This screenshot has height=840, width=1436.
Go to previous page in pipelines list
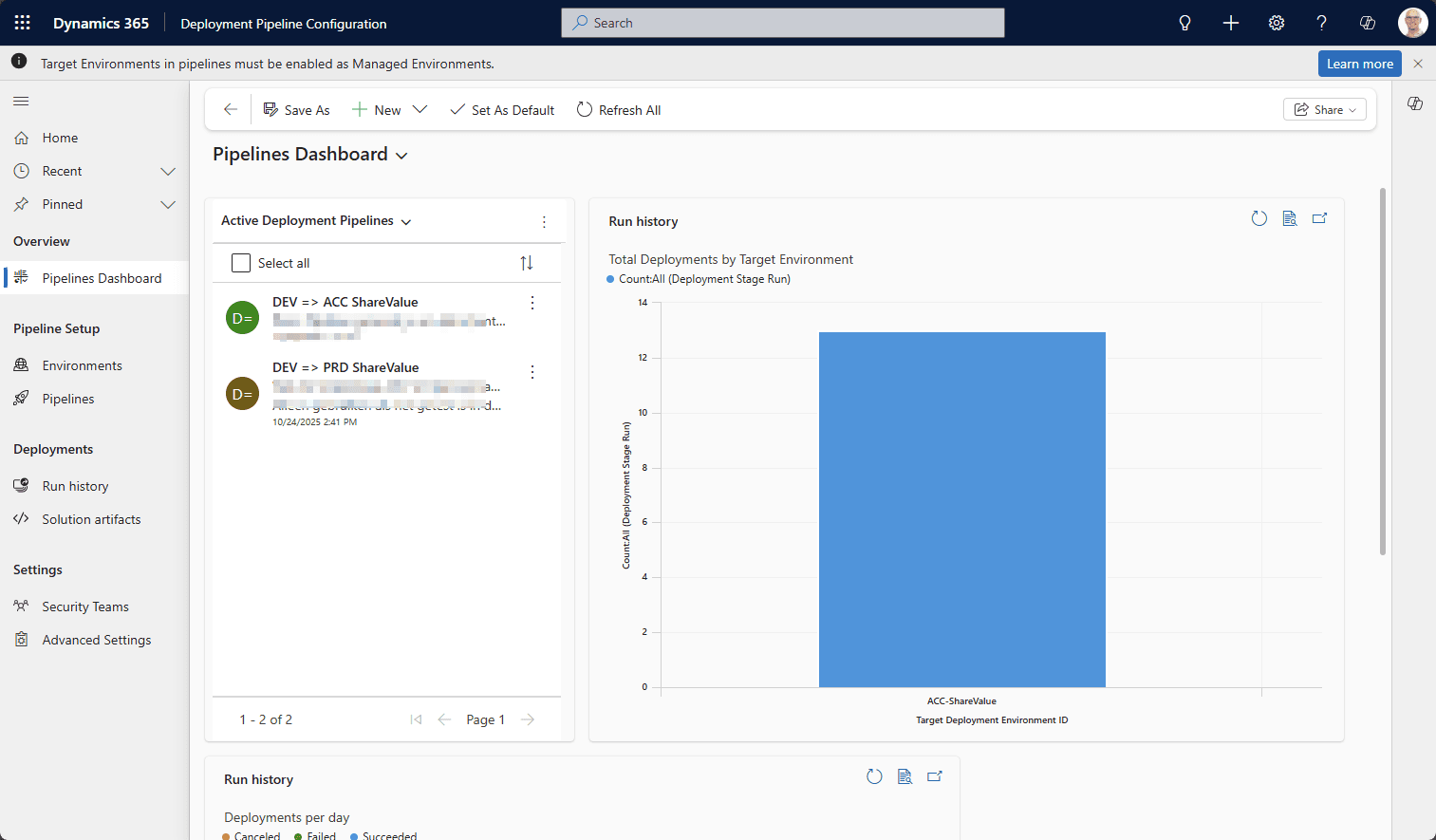pyautogui.click(x=444, y=719)
